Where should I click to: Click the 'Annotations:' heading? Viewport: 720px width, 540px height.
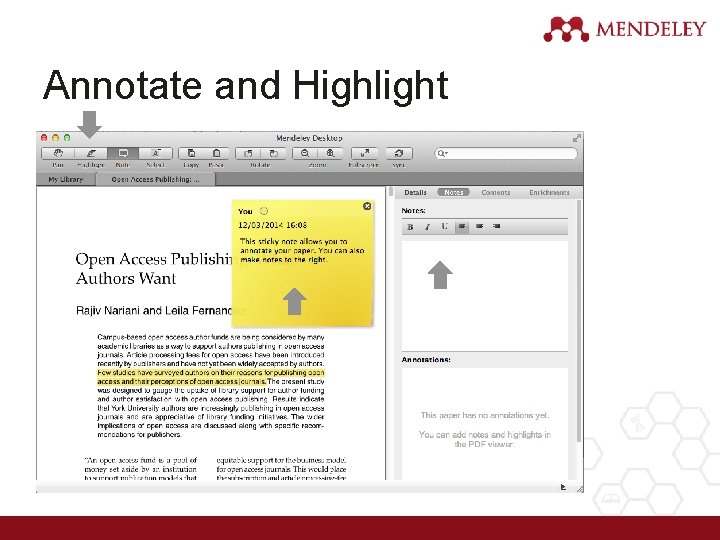[426, 360]
